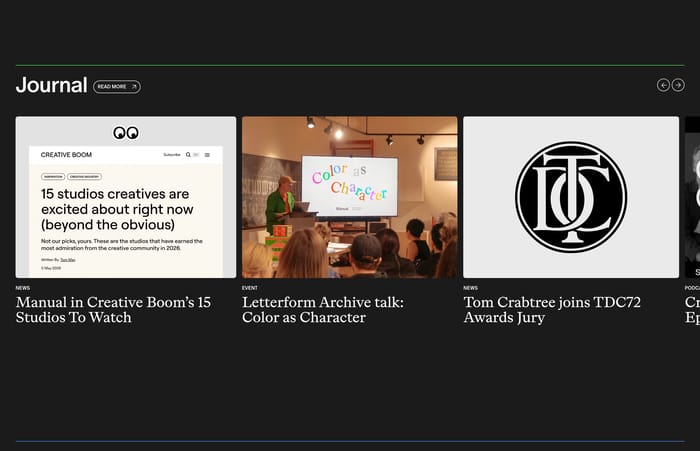
Task: Click the Journal section heading
Action: pyautogui.click(x=52, y=85)
